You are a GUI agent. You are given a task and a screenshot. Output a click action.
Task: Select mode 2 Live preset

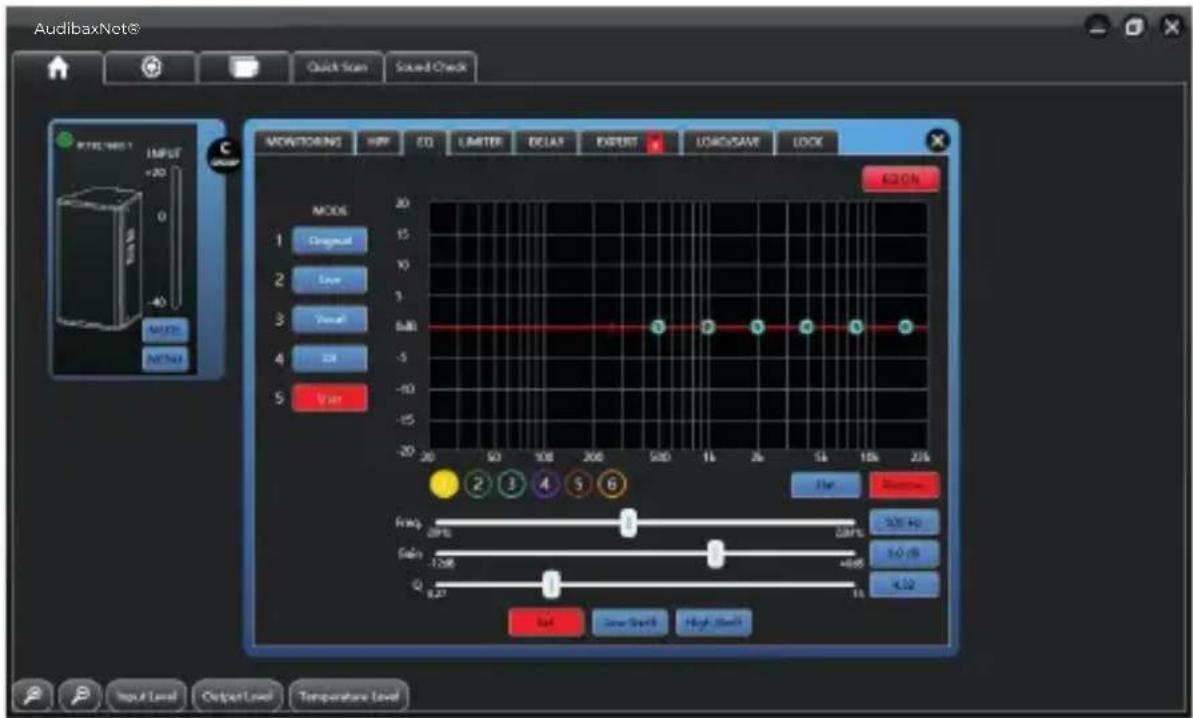tap(329, 280)
